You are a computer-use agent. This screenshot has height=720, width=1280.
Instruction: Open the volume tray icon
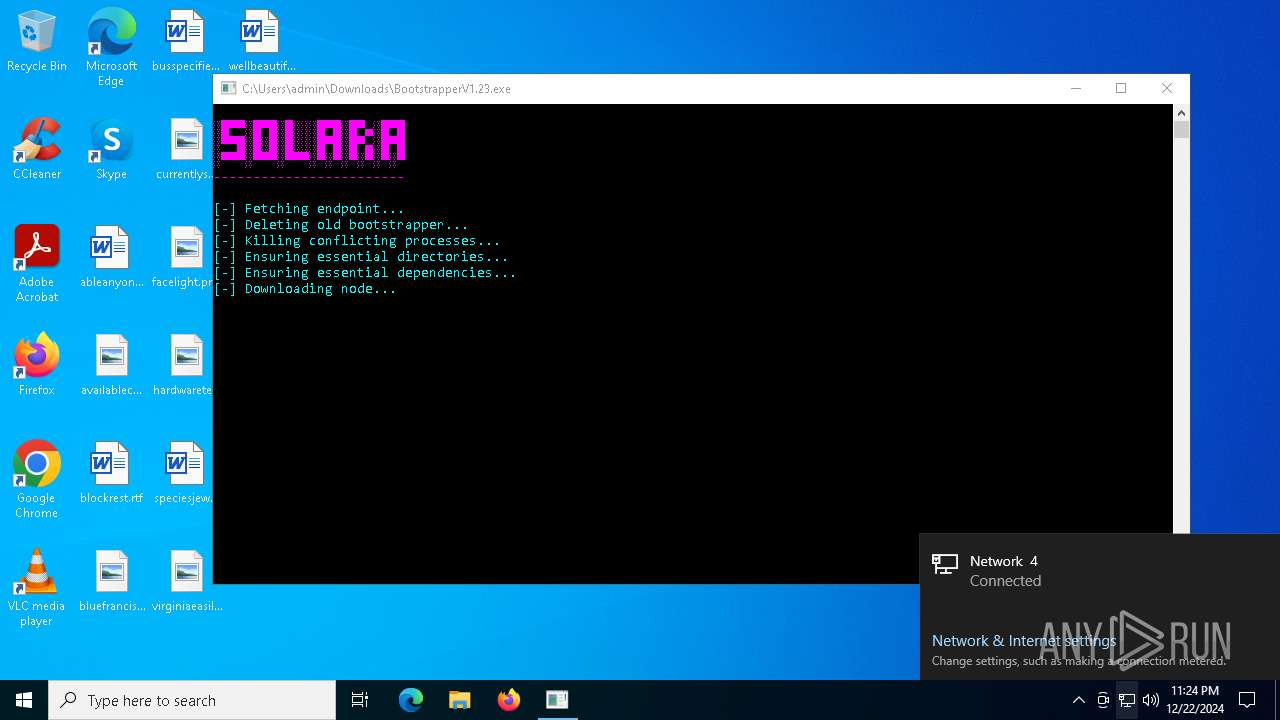point(1151,700)
